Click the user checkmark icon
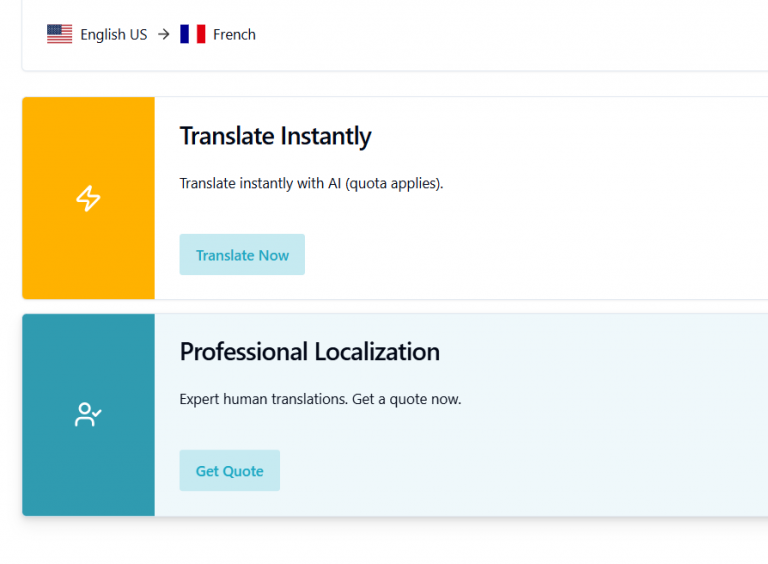 tap(88, 415)
